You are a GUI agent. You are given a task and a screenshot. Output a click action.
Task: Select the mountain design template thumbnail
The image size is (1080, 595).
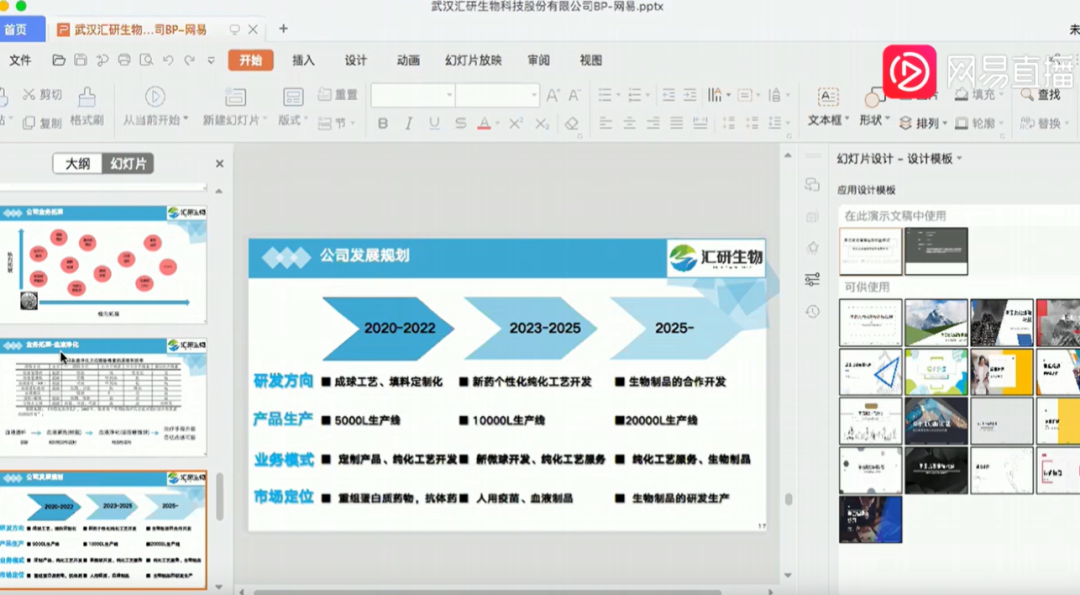point(935,322)
